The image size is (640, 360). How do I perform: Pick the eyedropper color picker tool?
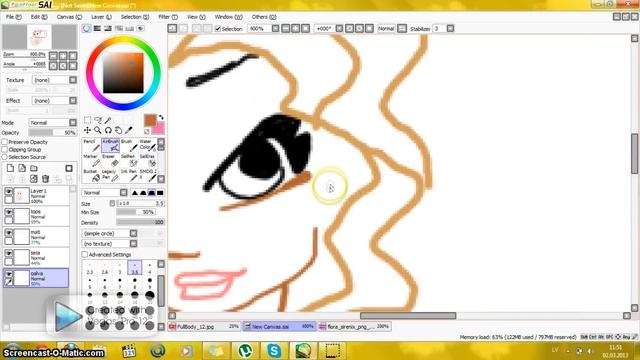[x=129, y=130]
